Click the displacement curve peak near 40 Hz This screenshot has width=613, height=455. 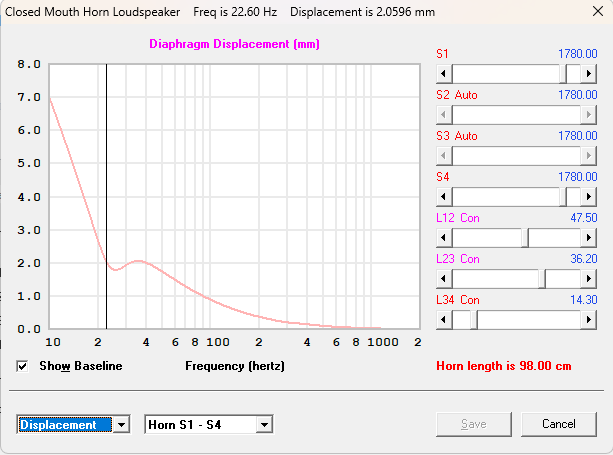(x=139, y=261)
